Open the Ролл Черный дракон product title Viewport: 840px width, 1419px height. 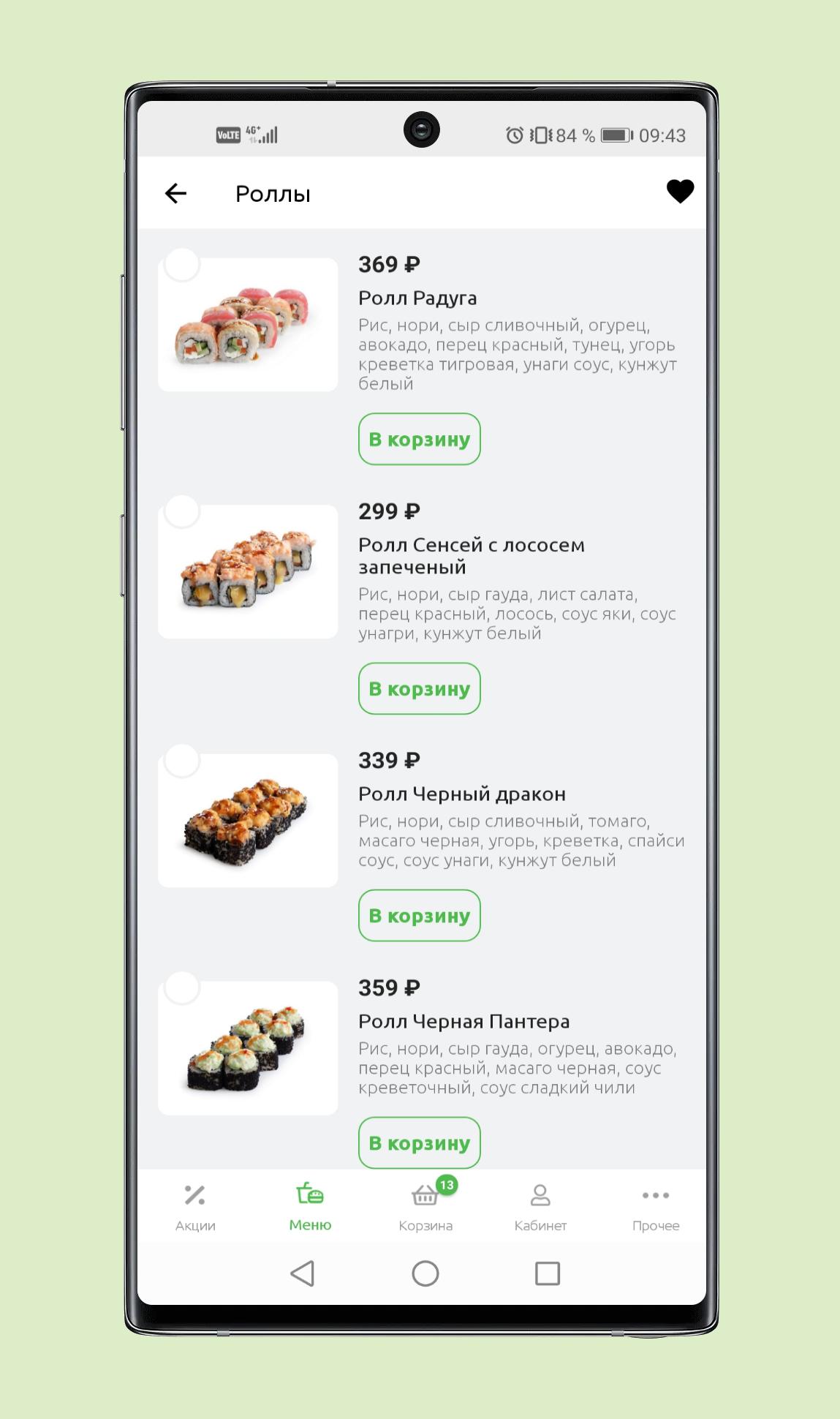(462, 794)
